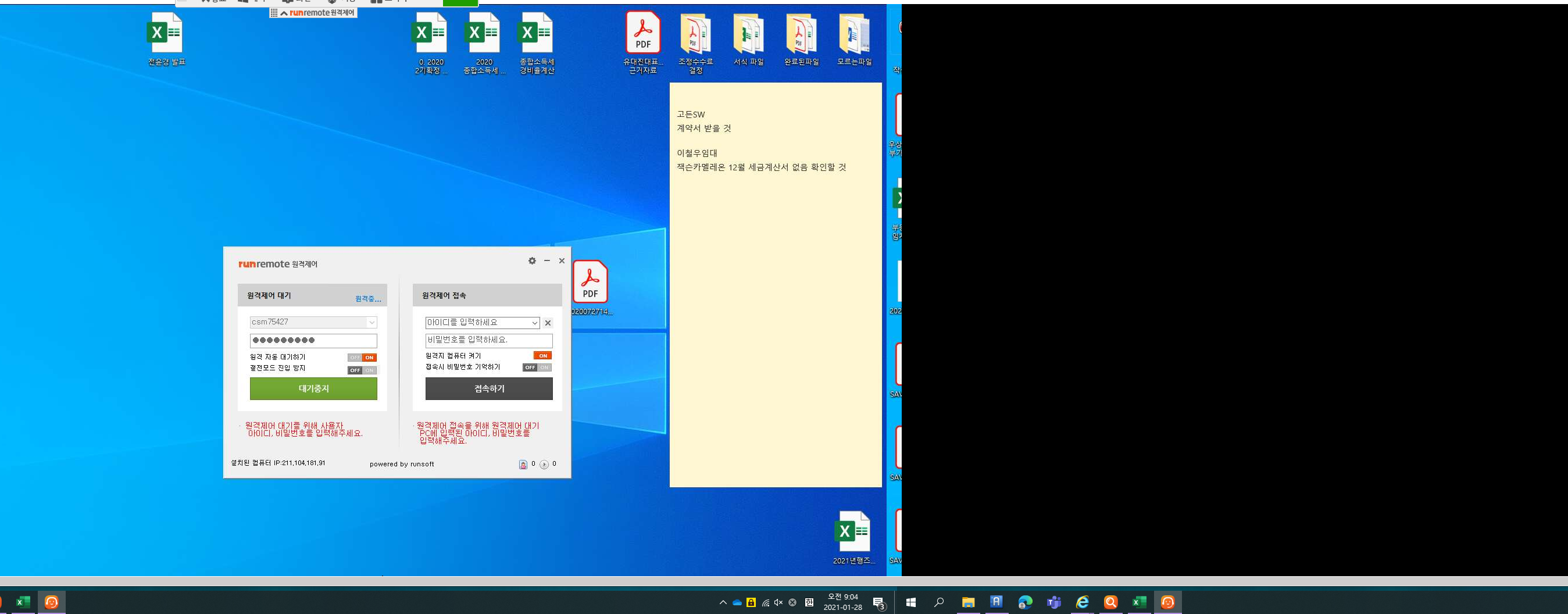Expand the runremote 원격제어 top toolbar tab
1568x614 pixels.
(284, 13)
